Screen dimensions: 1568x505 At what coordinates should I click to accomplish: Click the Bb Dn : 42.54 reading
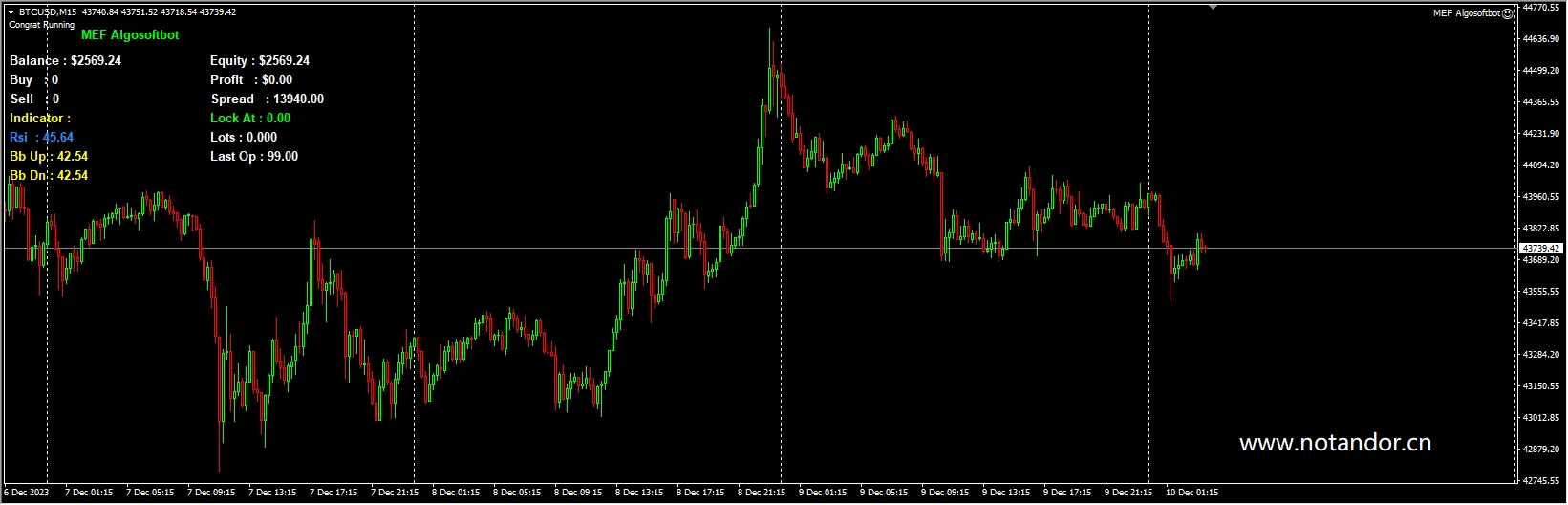pyautogui.click(x=49, y=175)
